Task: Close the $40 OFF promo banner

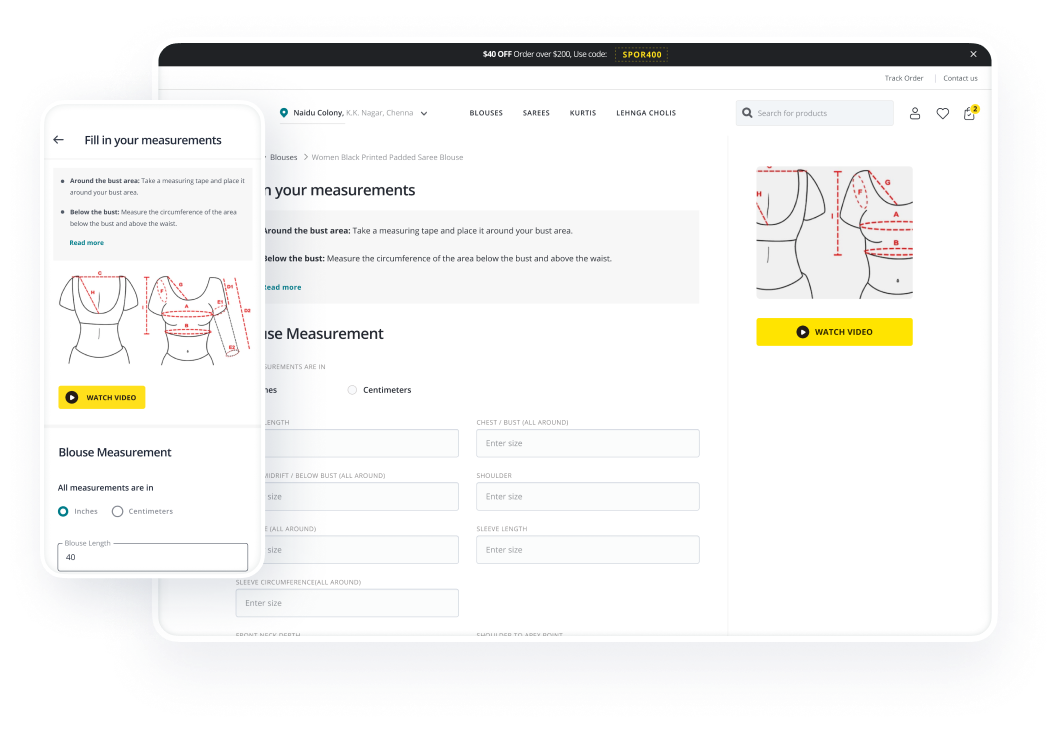Action: click(973, 54)
